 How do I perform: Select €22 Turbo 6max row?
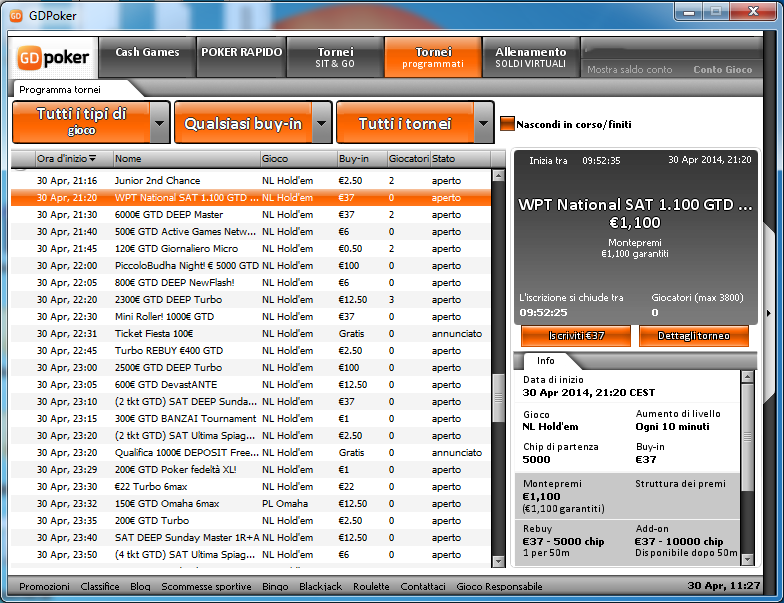pos(251,486)
